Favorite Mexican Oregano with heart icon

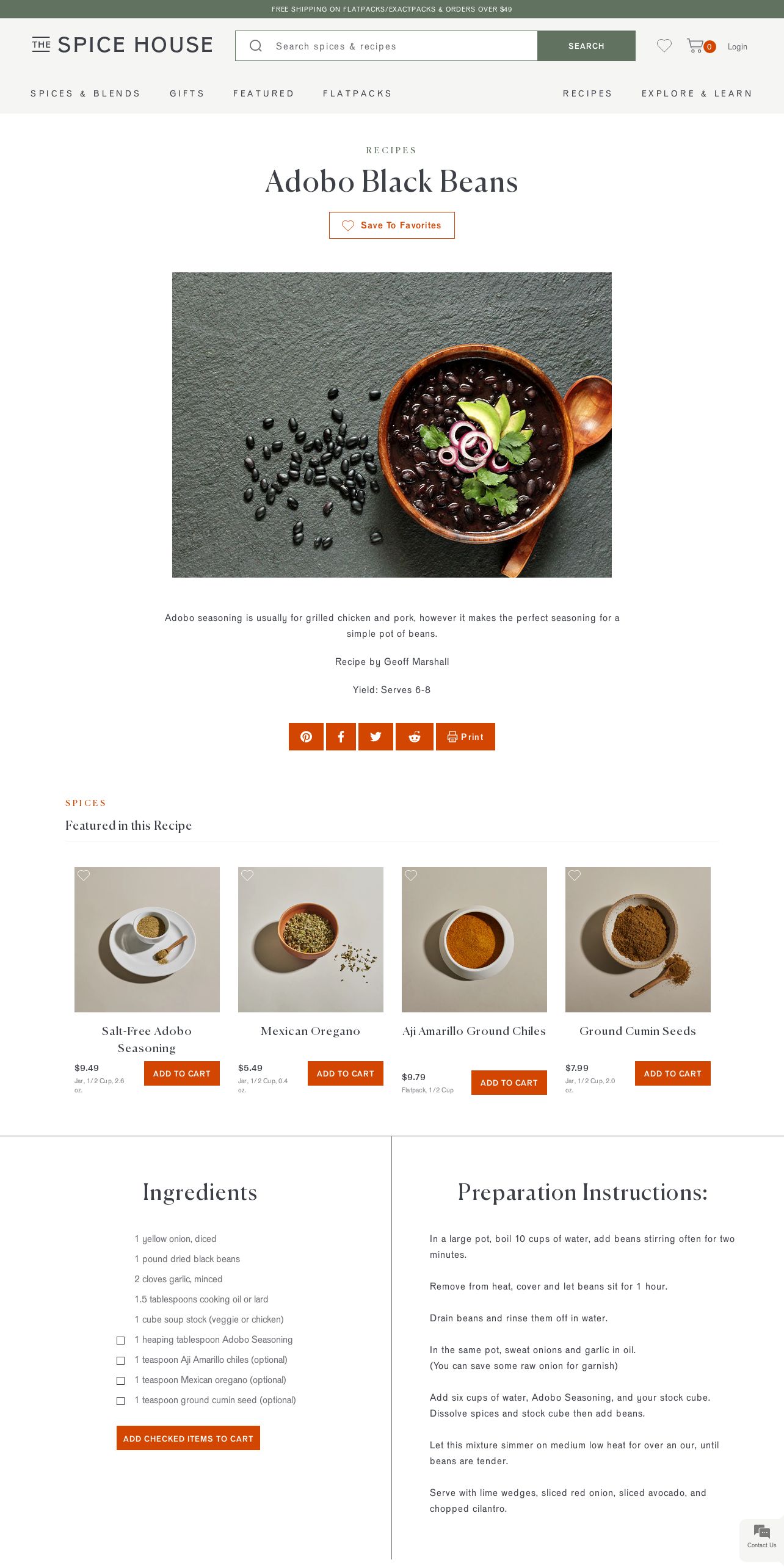(x=247, y=875)
